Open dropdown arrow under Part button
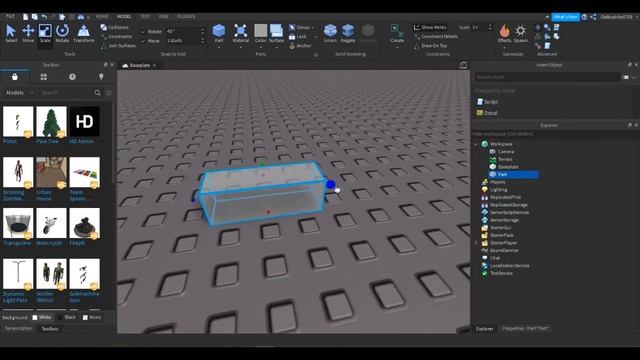The width and height of the screenshot is (640, 360). [219, 47]
